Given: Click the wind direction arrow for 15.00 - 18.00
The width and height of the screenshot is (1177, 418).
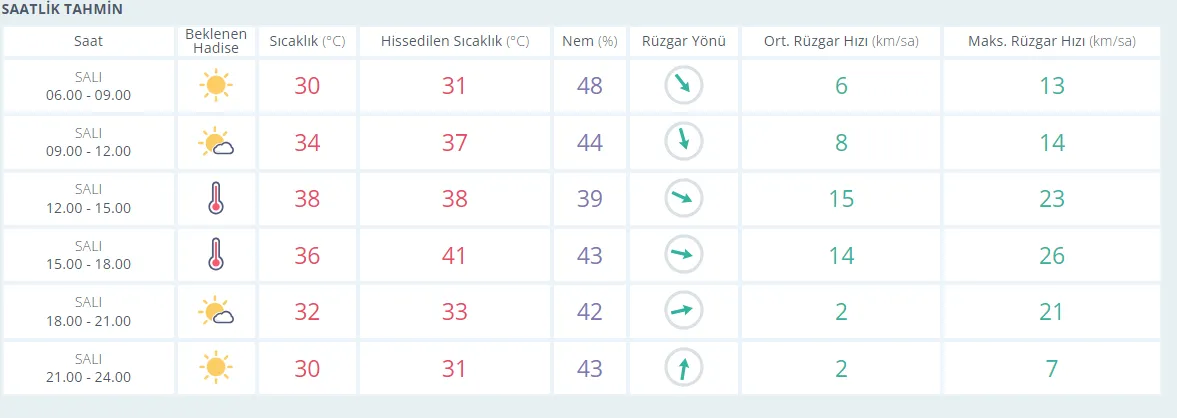Looking at the screenshot, I should [x=684, y=255].
